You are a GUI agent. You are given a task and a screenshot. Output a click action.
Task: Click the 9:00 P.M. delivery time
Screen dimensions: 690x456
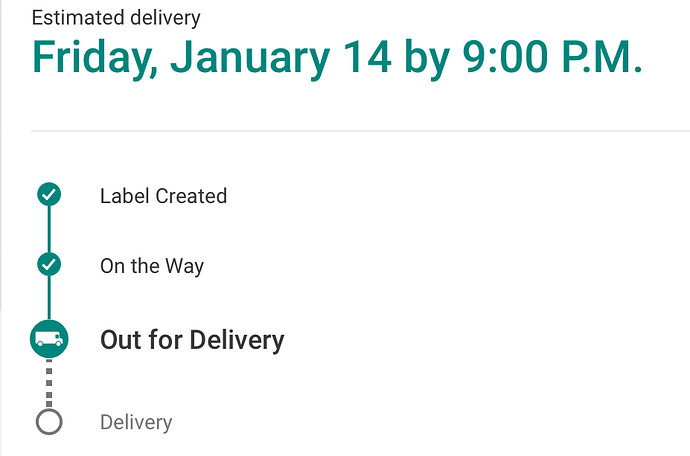(x=552, y=57)
